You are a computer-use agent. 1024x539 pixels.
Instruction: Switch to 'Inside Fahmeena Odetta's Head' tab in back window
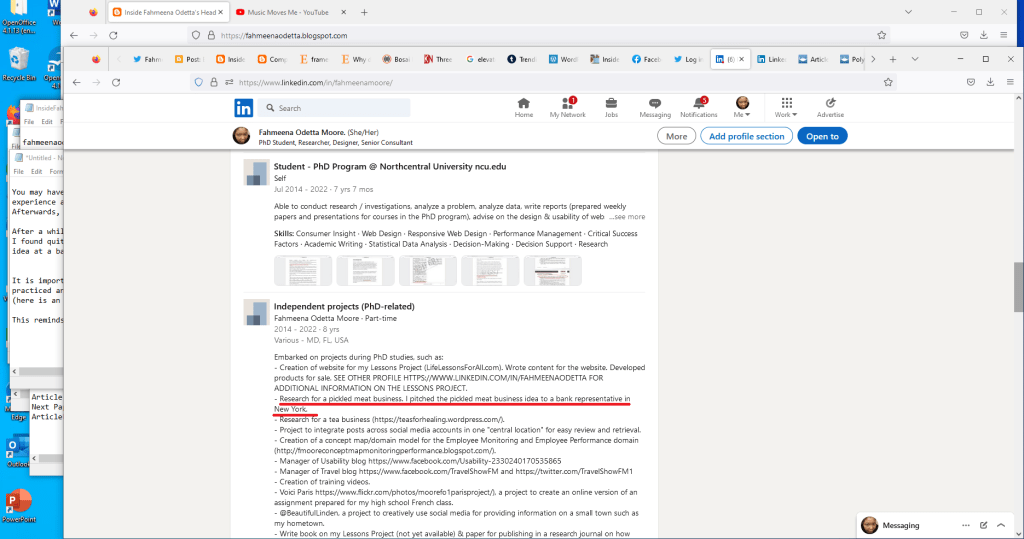click(167, 12)
